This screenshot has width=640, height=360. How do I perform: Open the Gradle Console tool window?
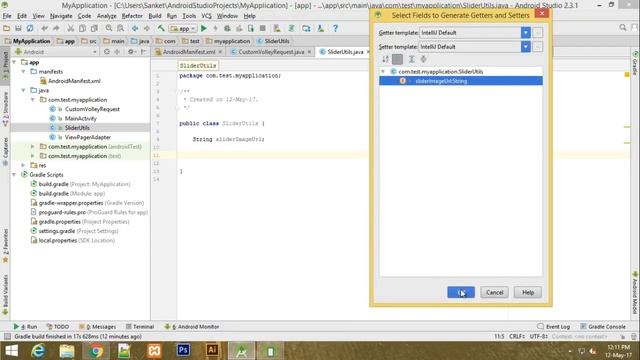pos(603,327)
